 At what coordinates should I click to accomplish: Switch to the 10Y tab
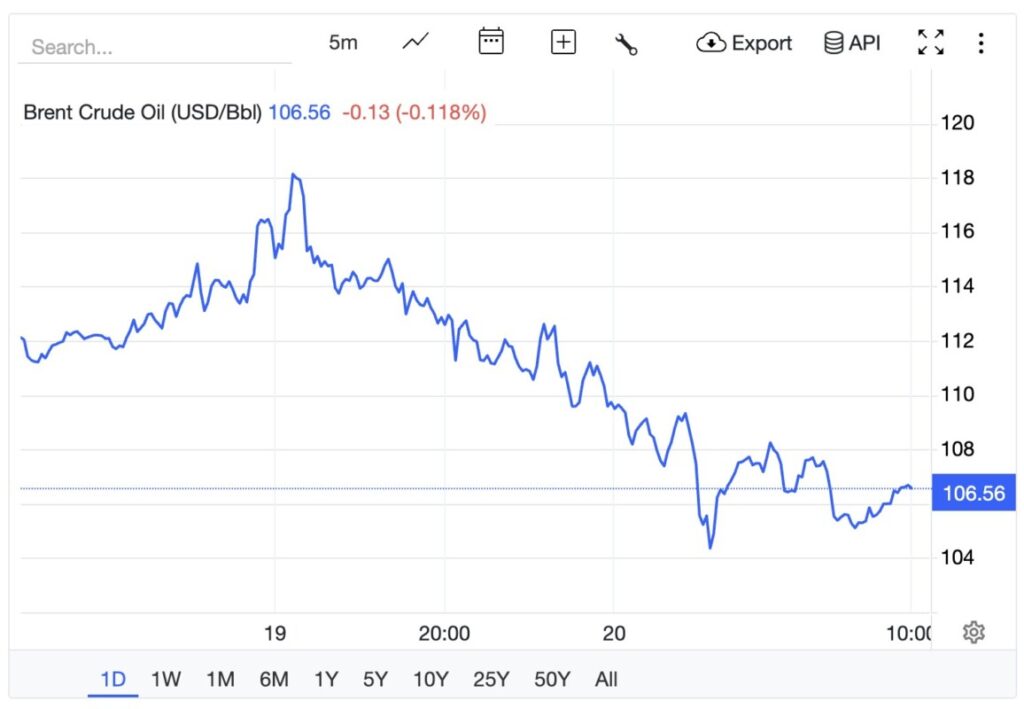430,679
